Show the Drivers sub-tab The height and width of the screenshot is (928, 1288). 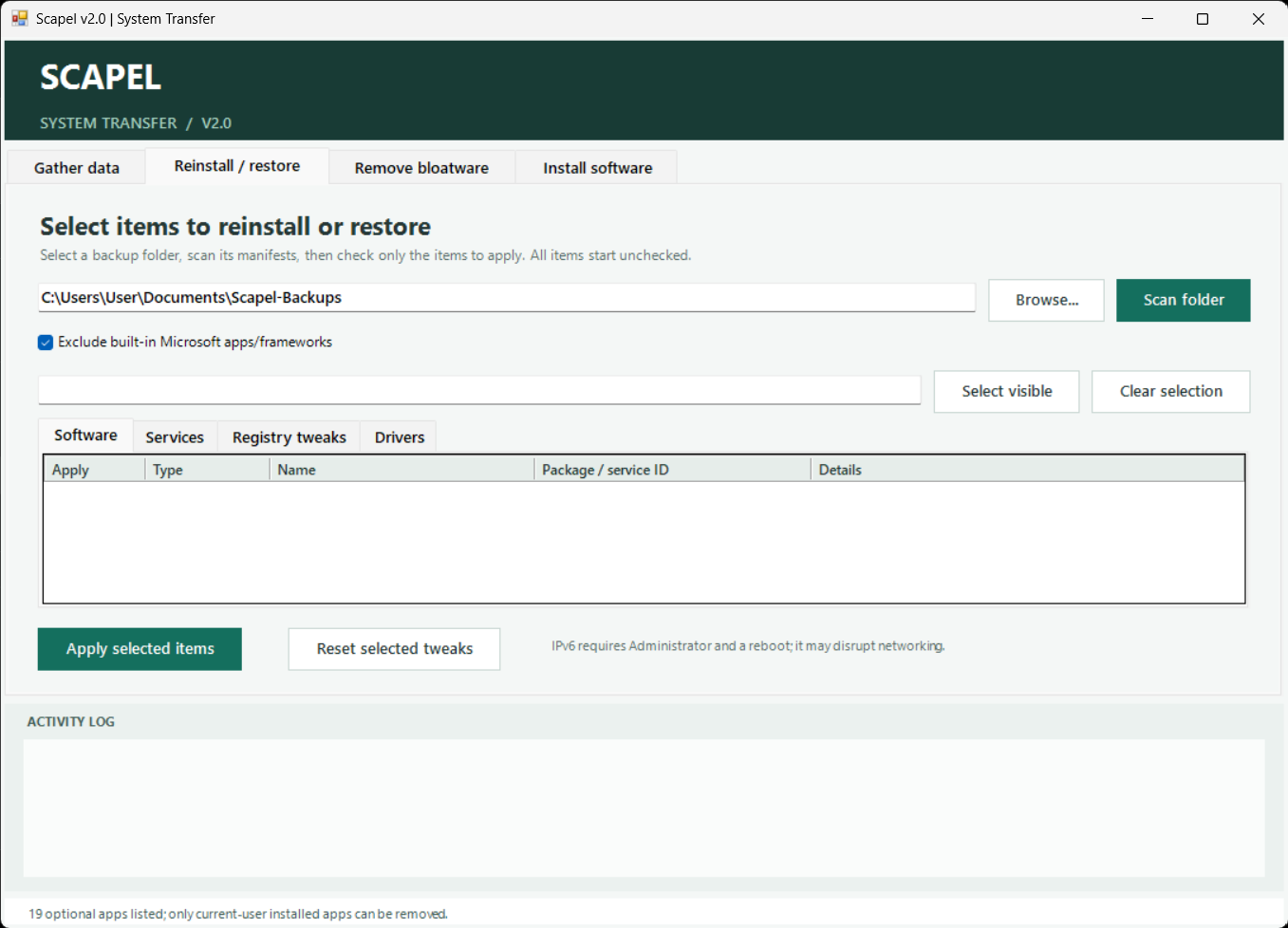point(400,436)
